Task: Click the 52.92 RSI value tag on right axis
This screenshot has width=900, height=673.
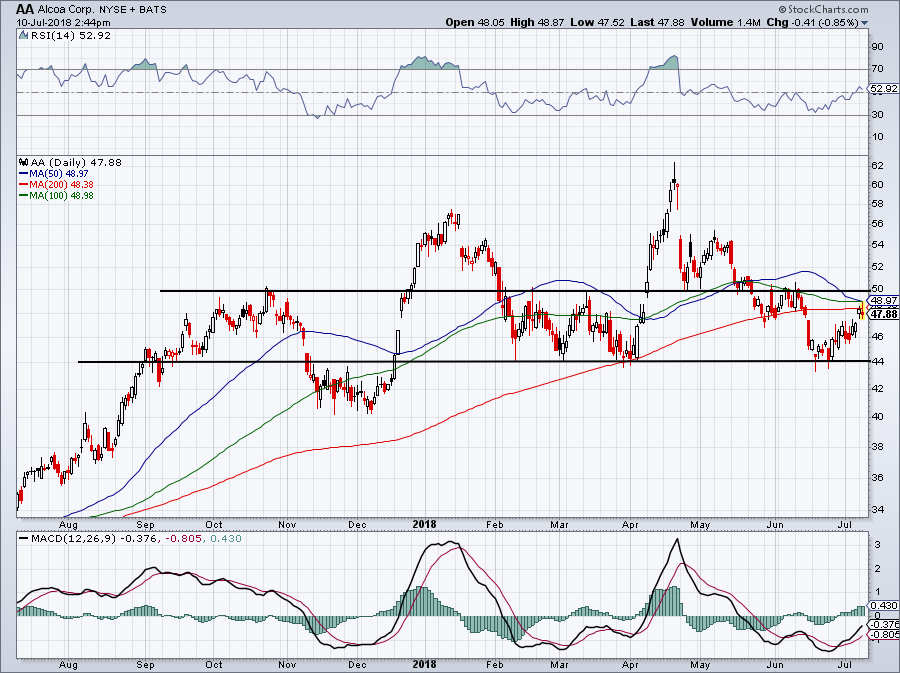Action: tap(883, 88)
